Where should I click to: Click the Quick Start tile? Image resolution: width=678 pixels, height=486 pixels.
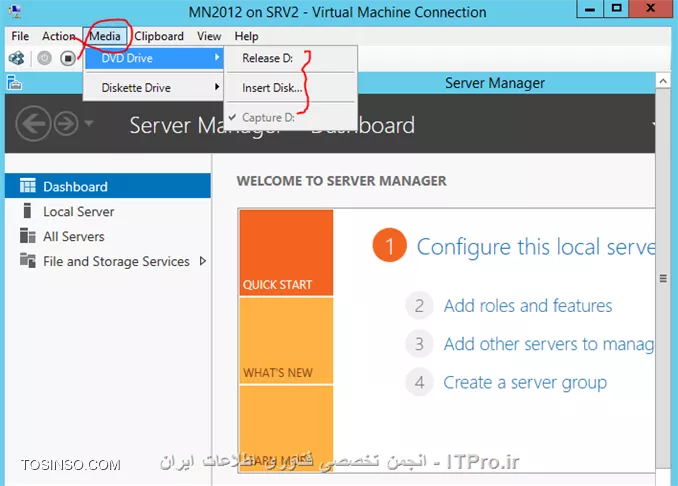point(286,253)
